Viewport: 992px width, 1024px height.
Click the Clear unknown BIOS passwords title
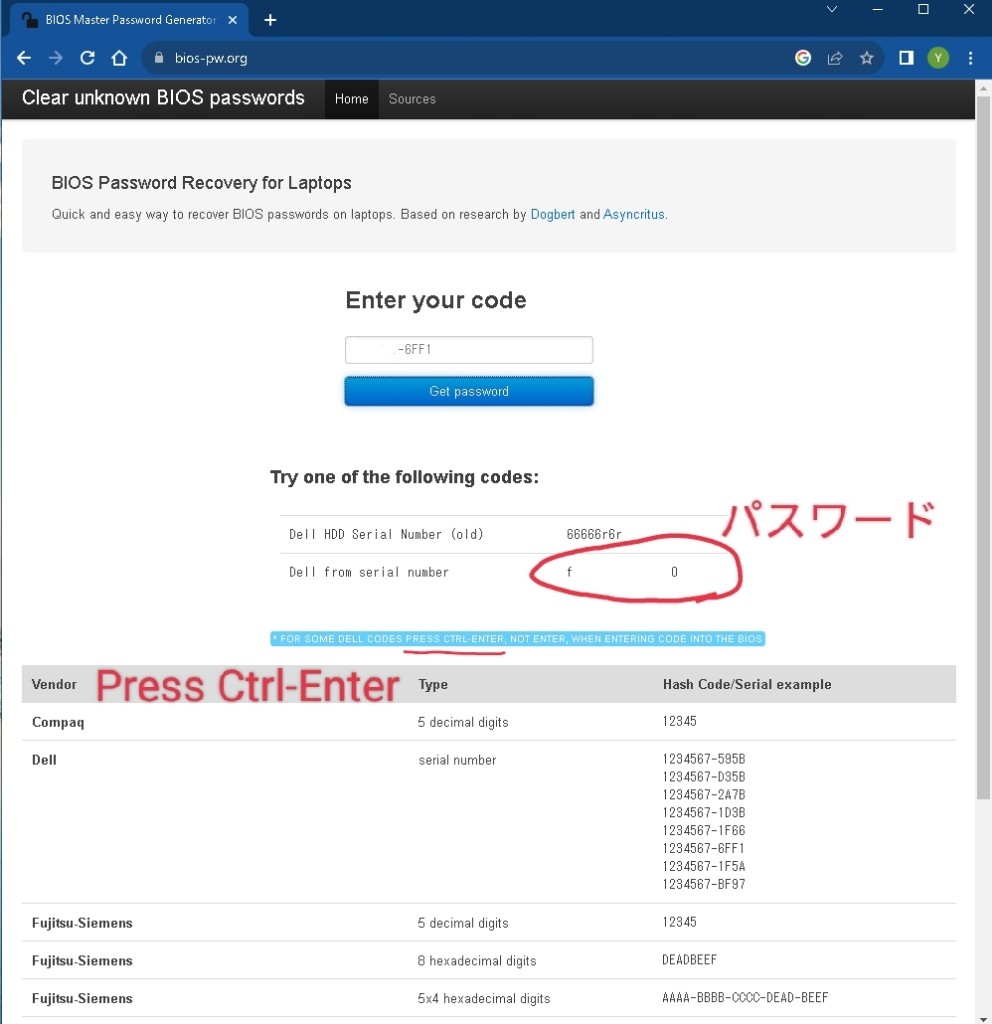tap(163, 98)
